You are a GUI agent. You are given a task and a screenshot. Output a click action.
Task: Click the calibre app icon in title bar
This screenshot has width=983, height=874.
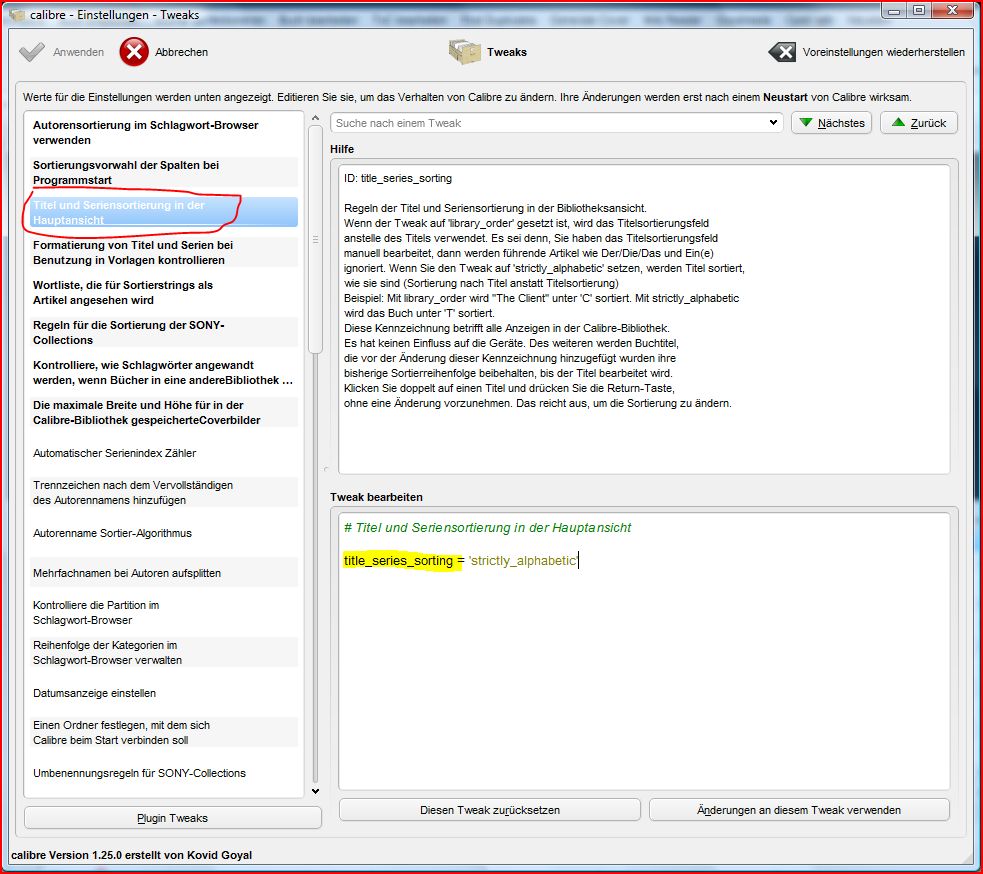pyautogui.click(x=17, y=14)
